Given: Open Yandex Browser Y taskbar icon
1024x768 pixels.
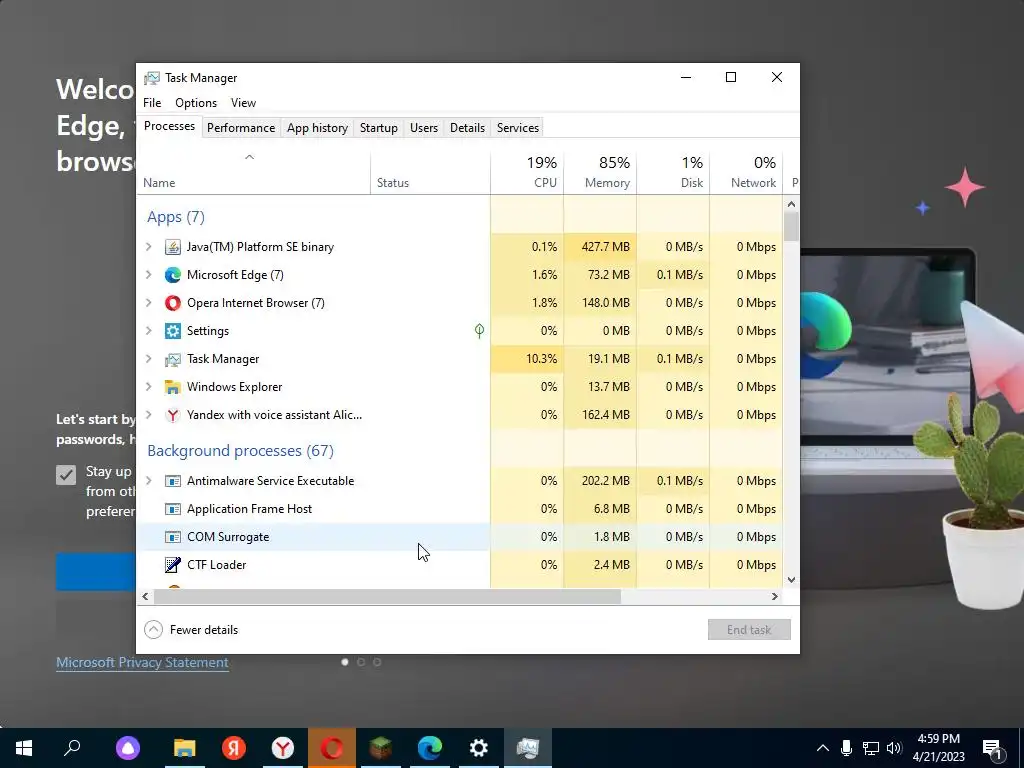Looking at the screenshot, I should tap(283, 748).
